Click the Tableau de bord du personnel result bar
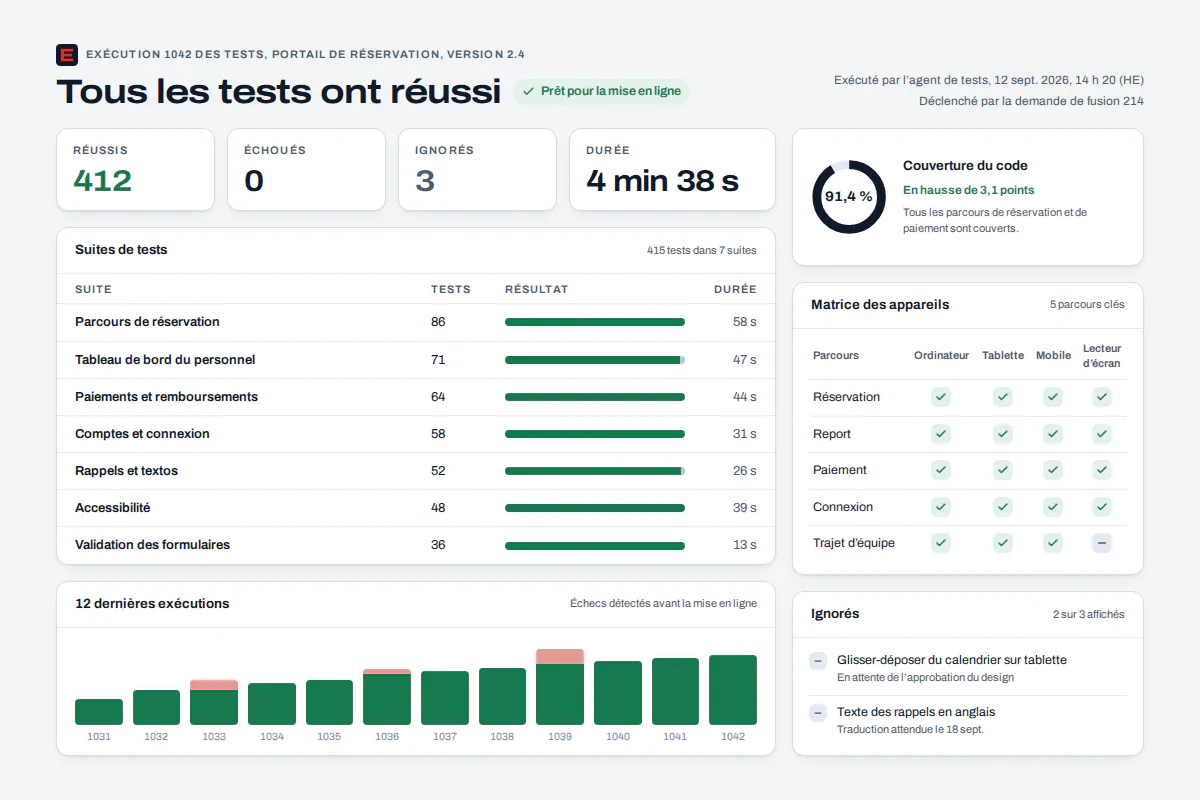The image size is (1200, 800). point(595,360)
